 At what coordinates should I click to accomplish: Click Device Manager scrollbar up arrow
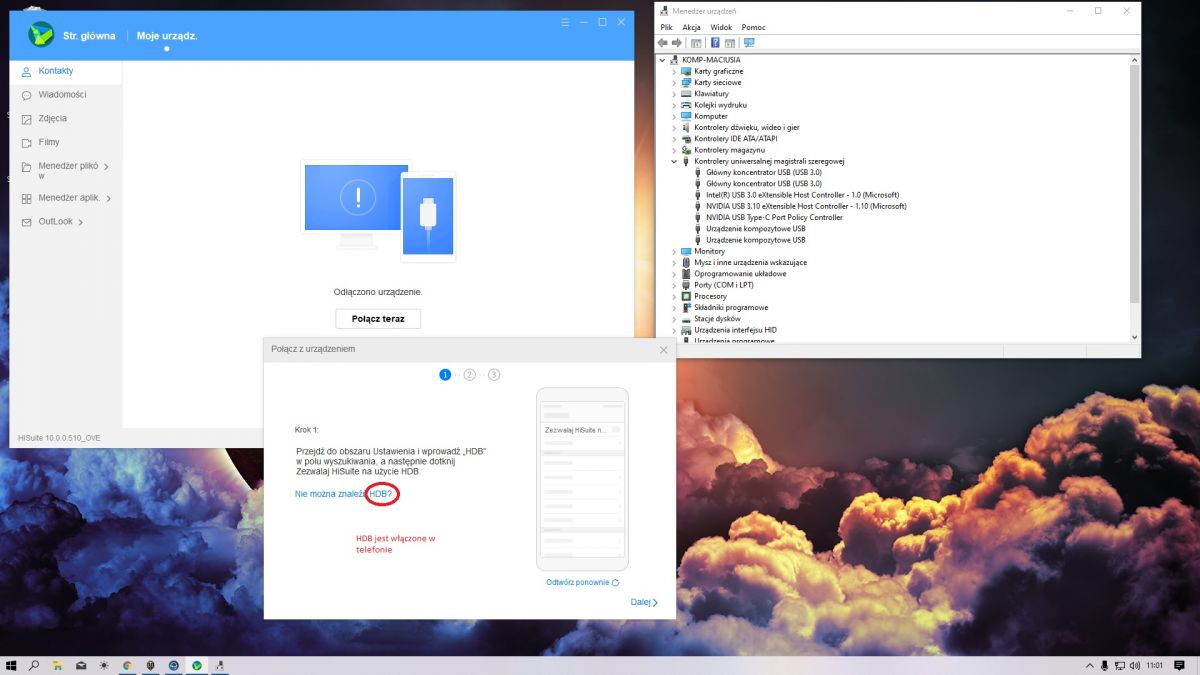click(1134, 61)
